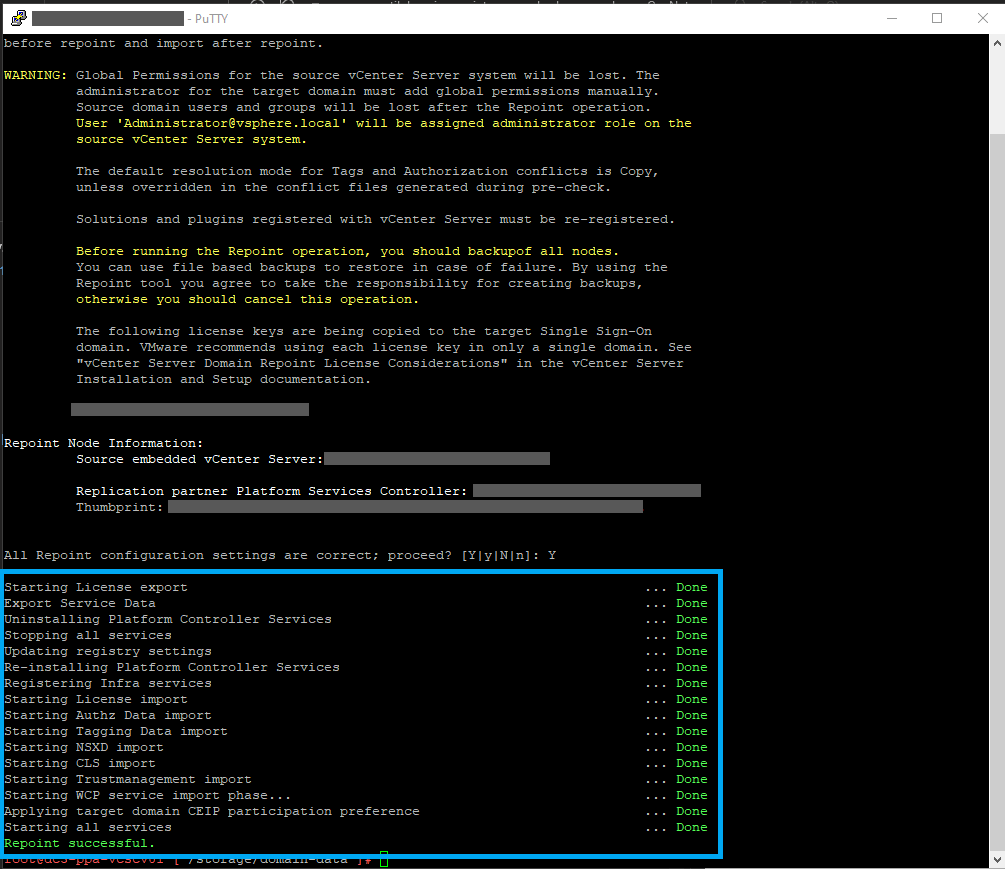Place cursor at the green shell prompt cursor
This screenshot has width=1005, height=869.
(384, 859)
